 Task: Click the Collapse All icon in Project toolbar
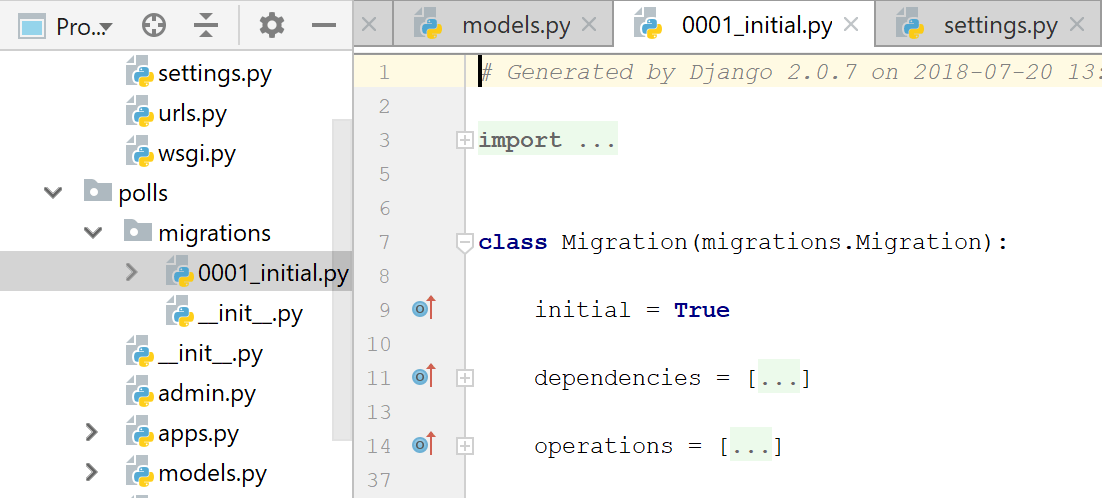tap(206, 26)
